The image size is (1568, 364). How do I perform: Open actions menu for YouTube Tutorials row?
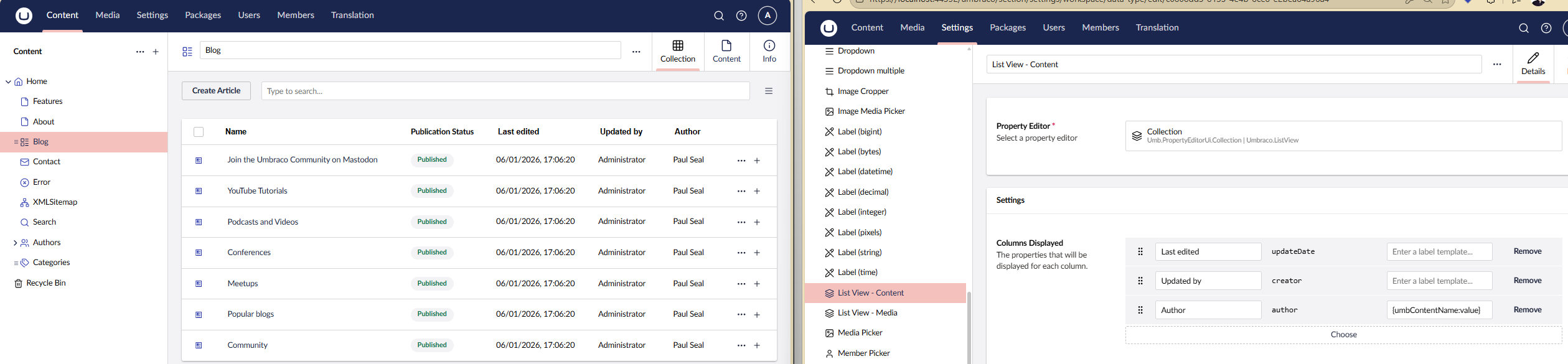(741, 191)
